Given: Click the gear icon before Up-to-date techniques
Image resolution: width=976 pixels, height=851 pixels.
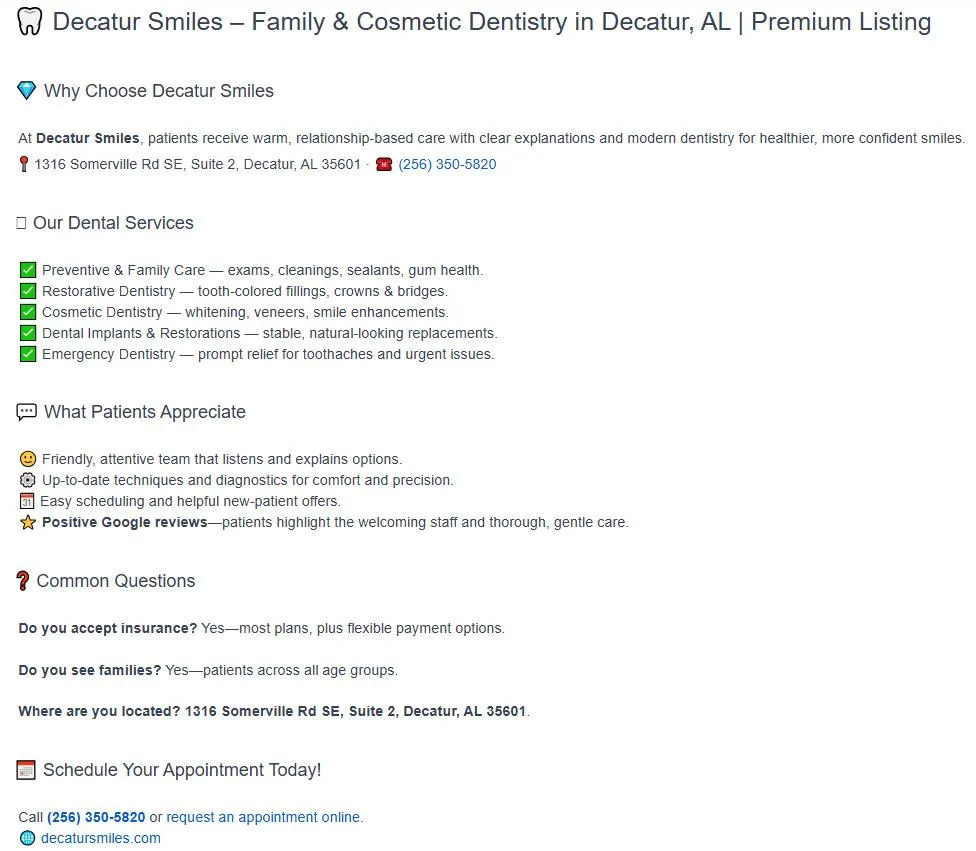Looking at the screenshot, I should coord(28,480).
